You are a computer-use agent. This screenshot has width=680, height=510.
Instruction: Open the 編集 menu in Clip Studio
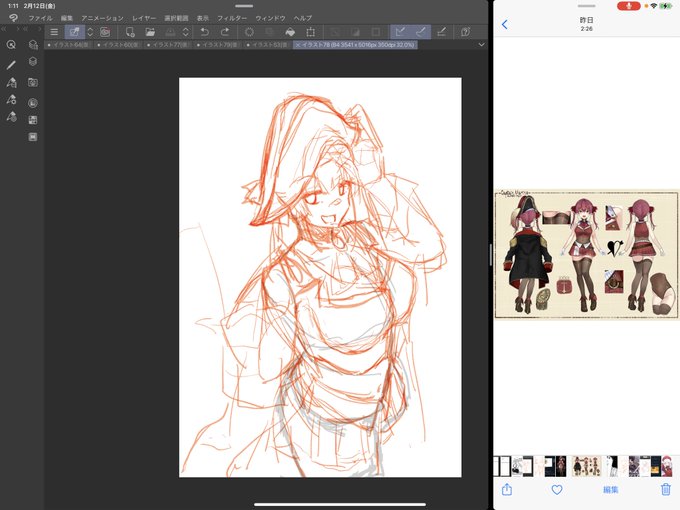coord(67,18)
